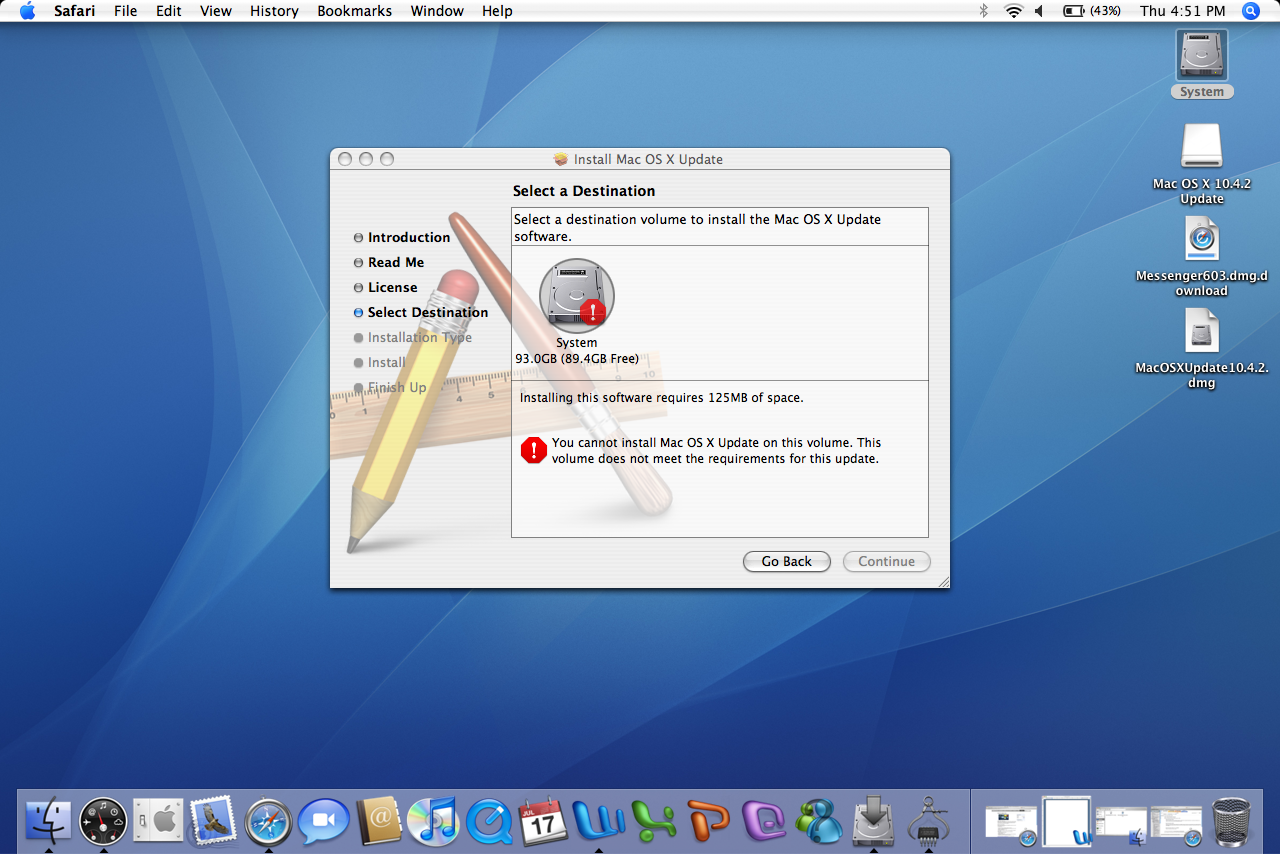Open Finder from the Dock
1280x854 pixels.
pos(48,821)
